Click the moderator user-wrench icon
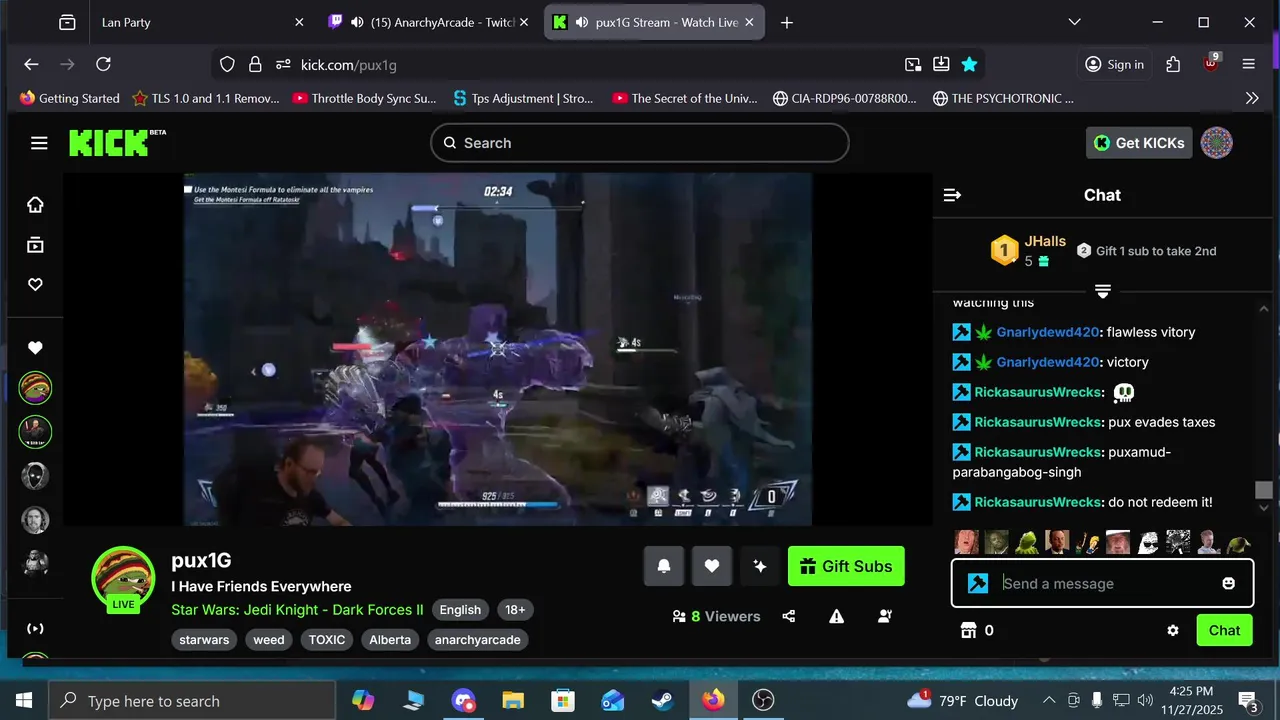Screen dimensions: 1280x720 coord(885,616)
